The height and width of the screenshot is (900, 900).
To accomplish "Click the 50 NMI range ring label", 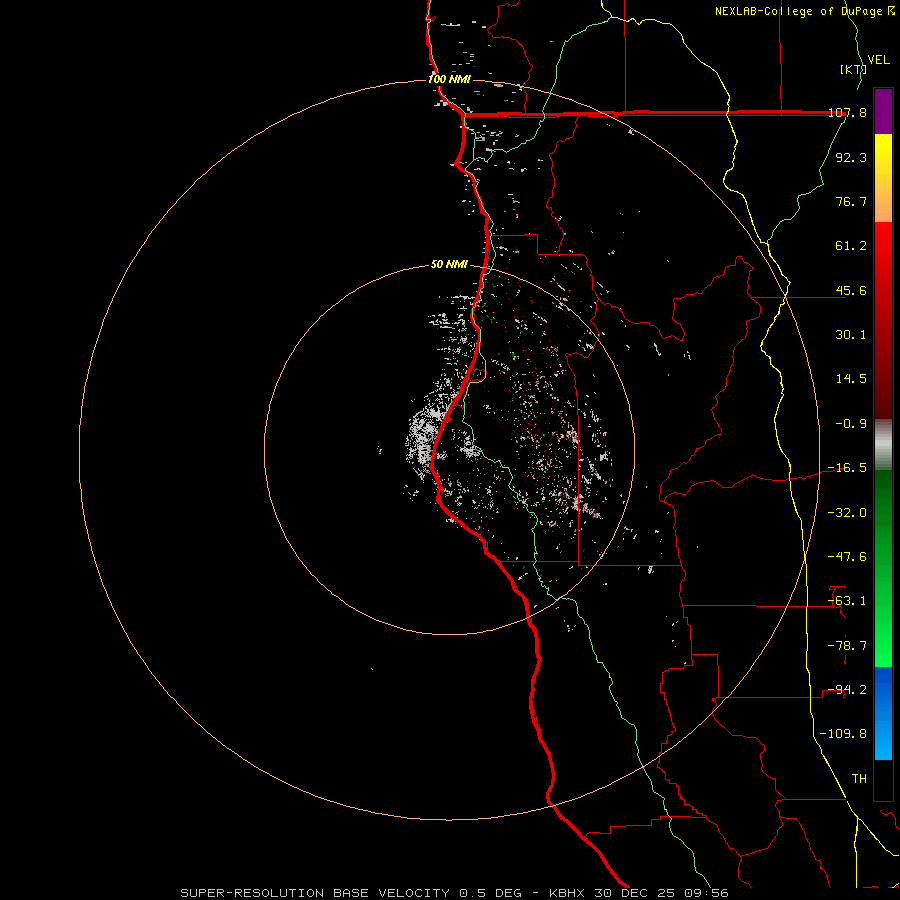I will 449,265.
